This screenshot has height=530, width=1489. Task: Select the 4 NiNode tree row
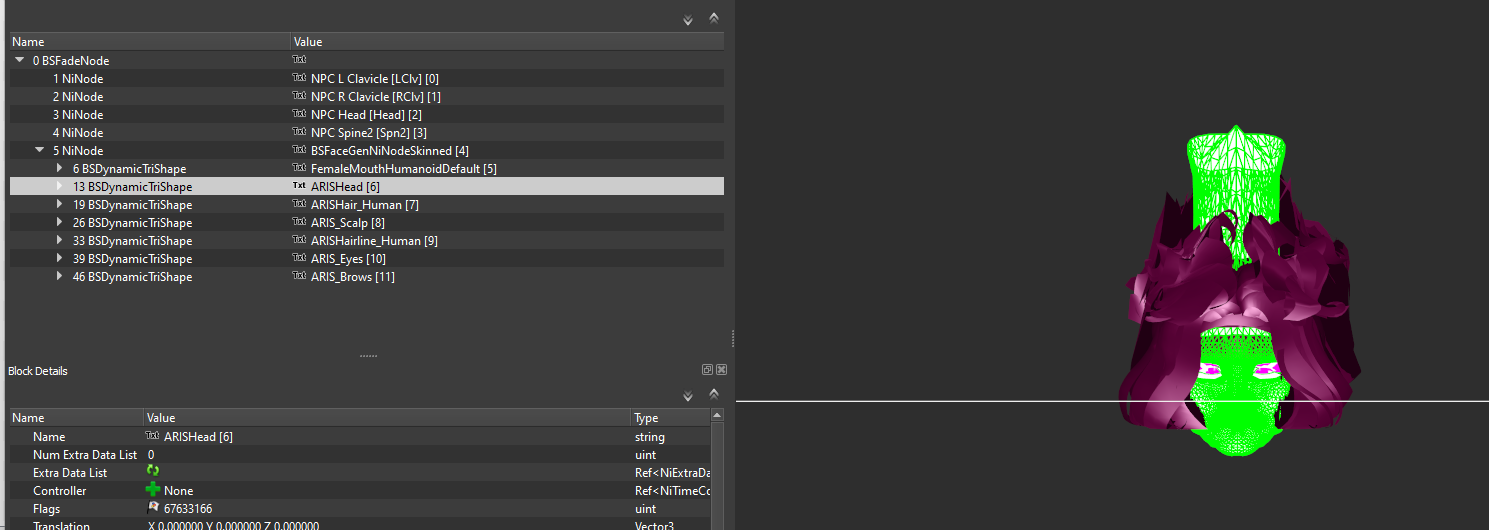click(367, 132)
